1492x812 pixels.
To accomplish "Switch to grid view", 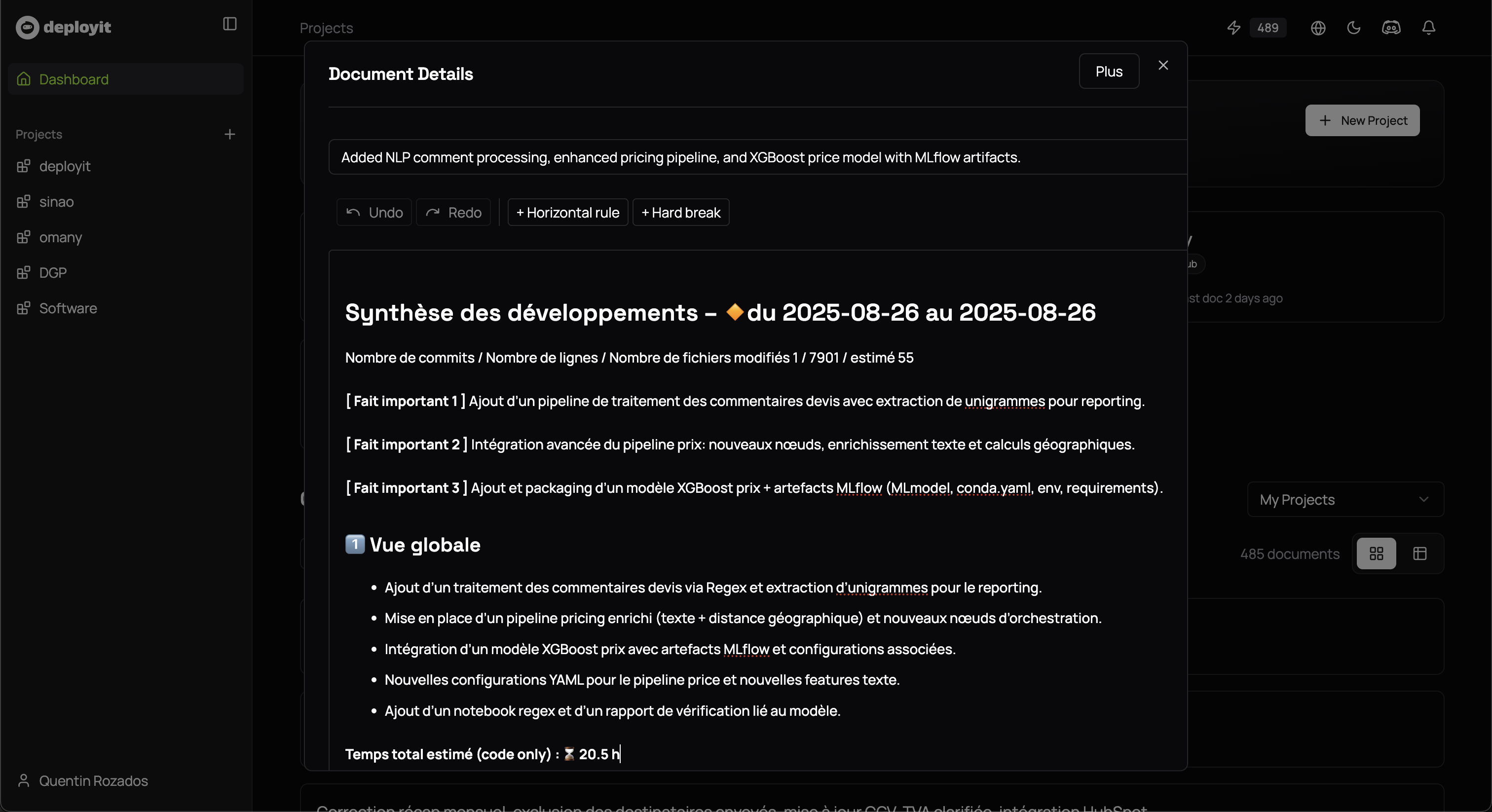I will click(1376, 554).
